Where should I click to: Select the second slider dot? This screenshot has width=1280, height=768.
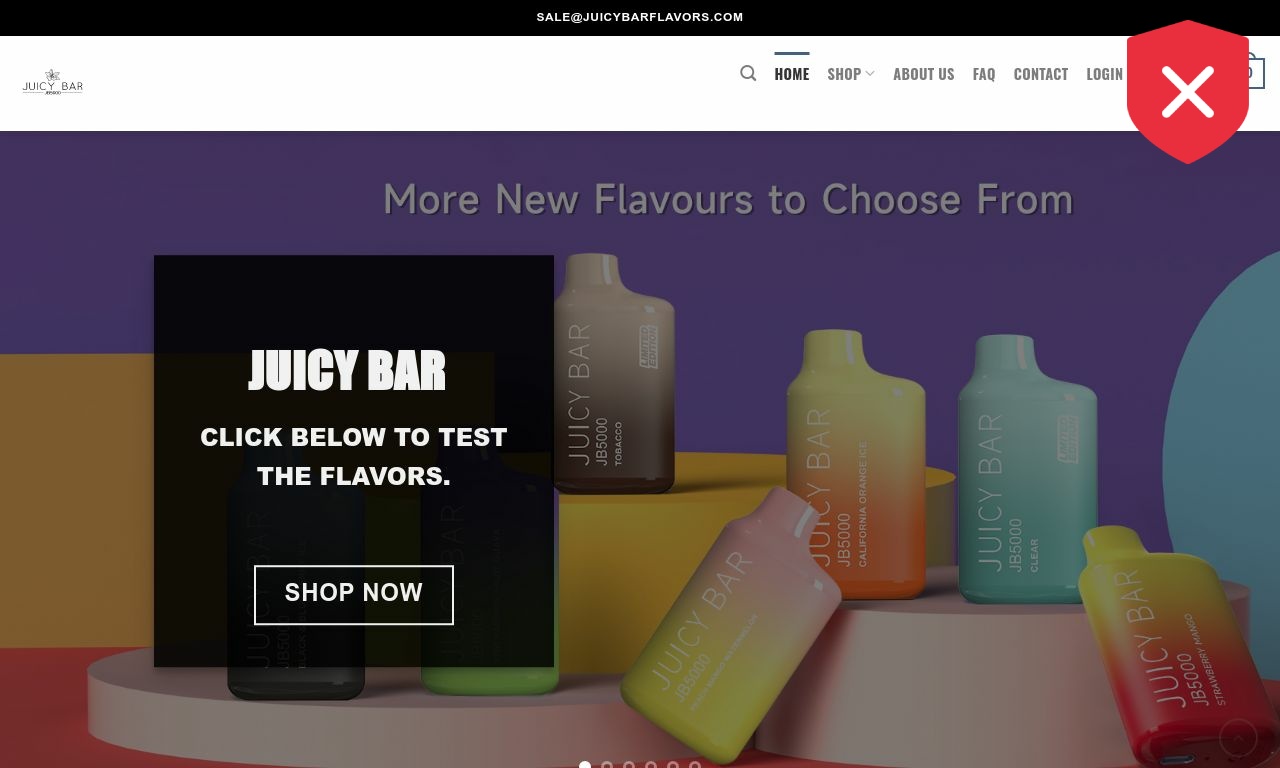click(x=607, y=765)
